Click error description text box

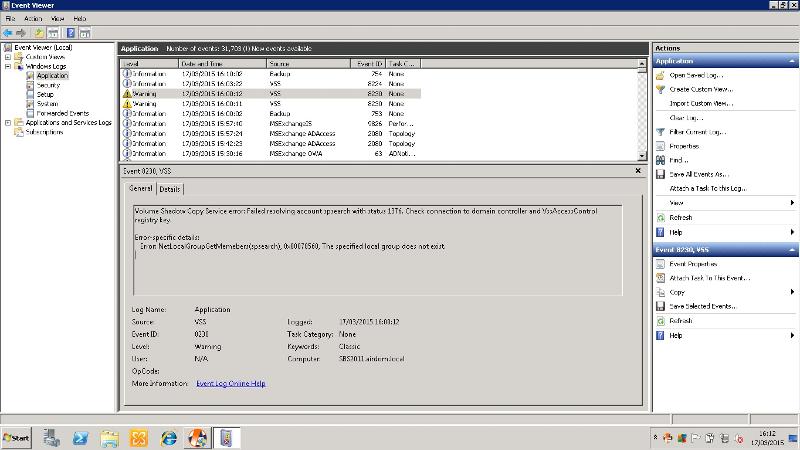pos(378,250)
